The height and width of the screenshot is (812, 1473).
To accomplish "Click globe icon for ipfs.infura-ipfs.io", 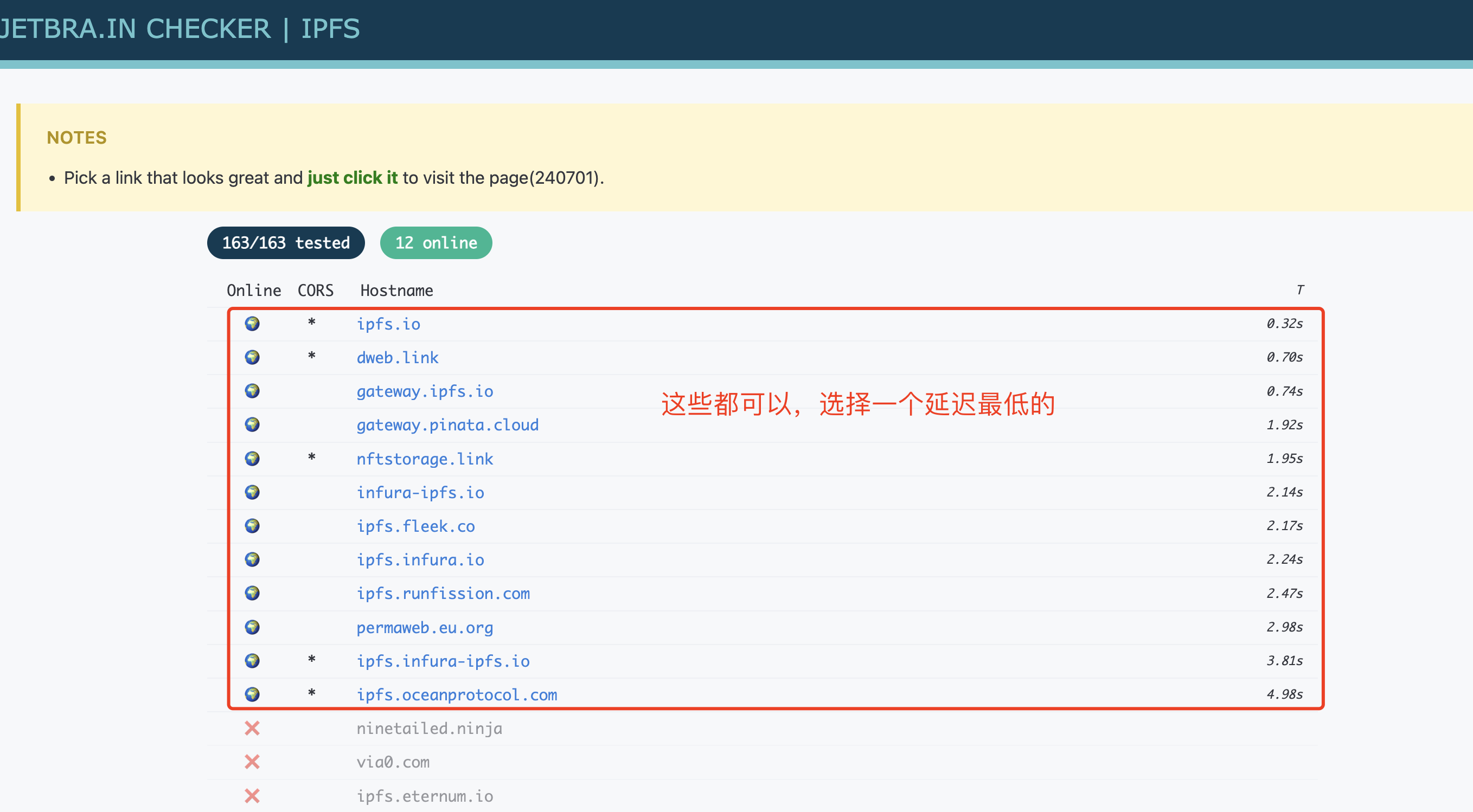I will pyautogui.click(x=252, y=661).
